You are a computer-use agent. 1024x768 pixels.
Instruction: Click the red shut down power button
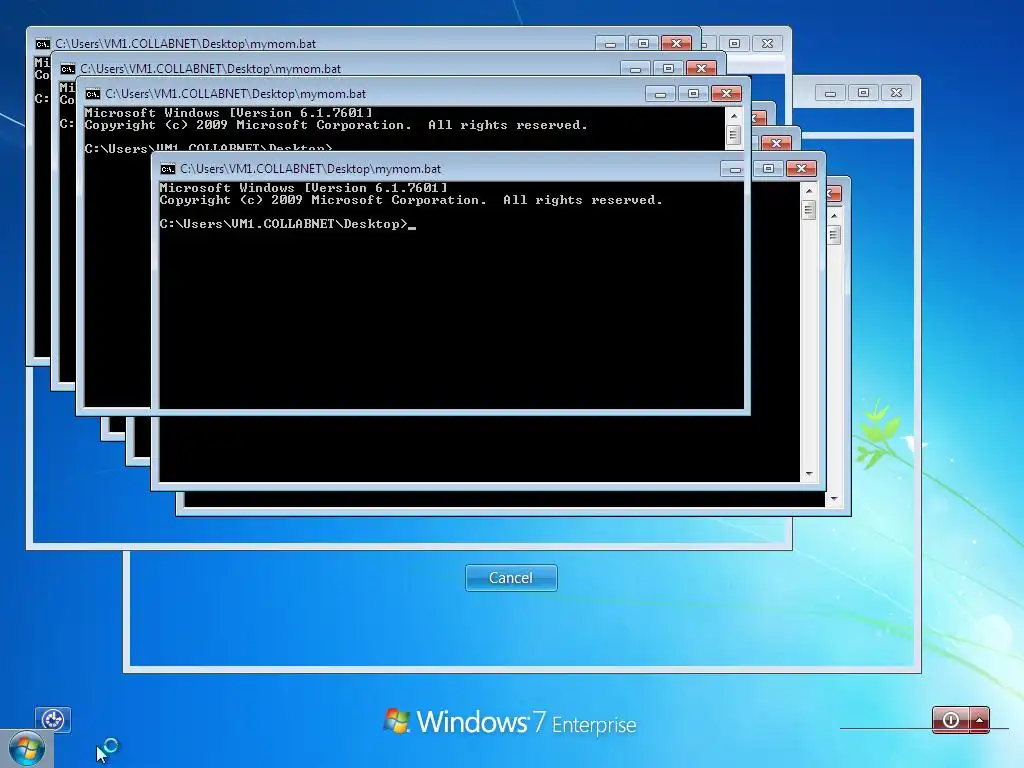[951, 720]
